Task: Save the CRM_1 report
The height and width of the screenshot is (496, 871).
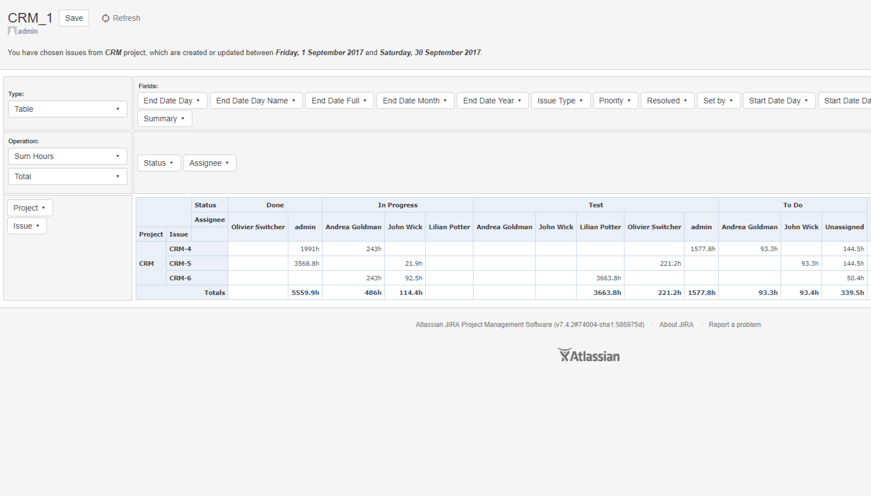Action: click(x=74, y=18)
